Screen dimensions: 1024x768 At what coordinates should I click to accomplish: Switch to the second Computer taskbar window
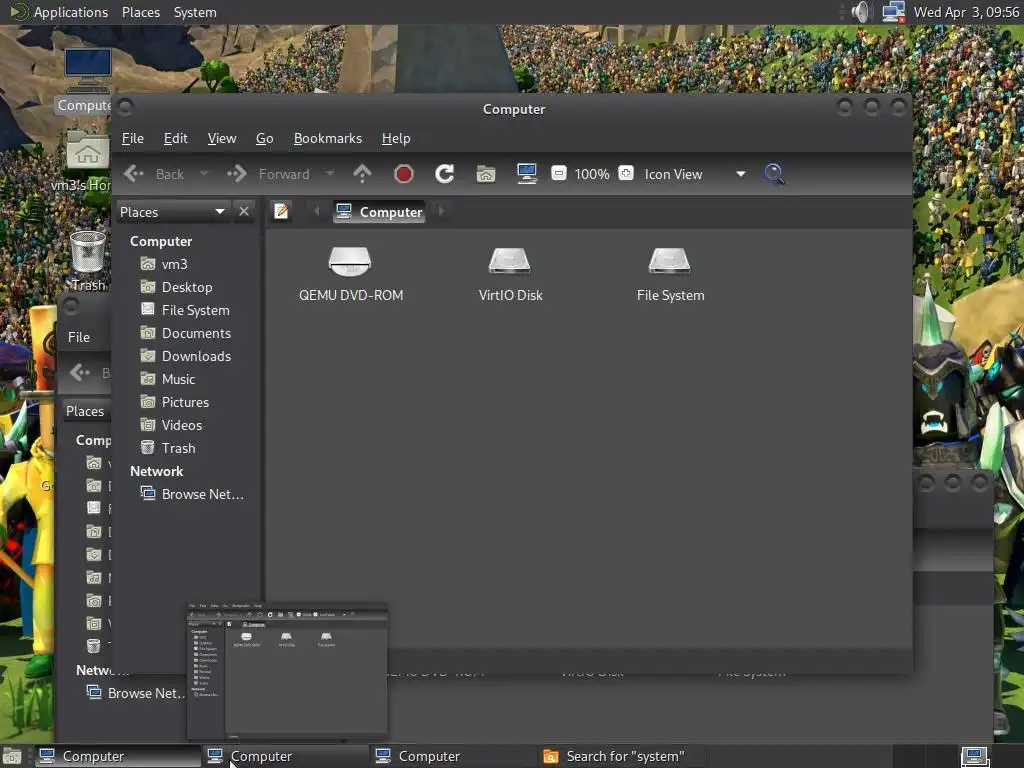(285, 756)
